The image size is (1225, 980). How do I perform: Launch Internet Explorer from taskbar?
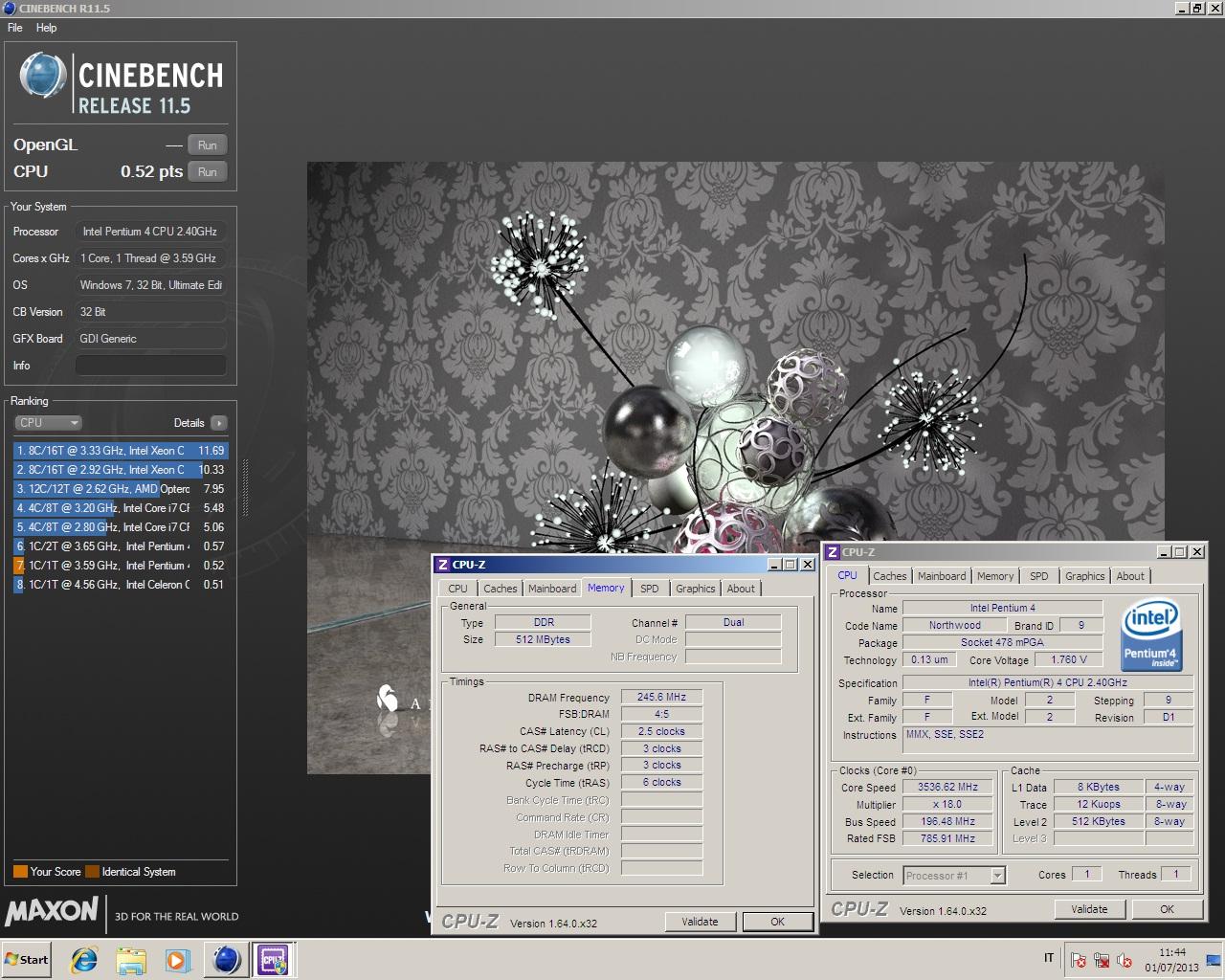[84, 960]
